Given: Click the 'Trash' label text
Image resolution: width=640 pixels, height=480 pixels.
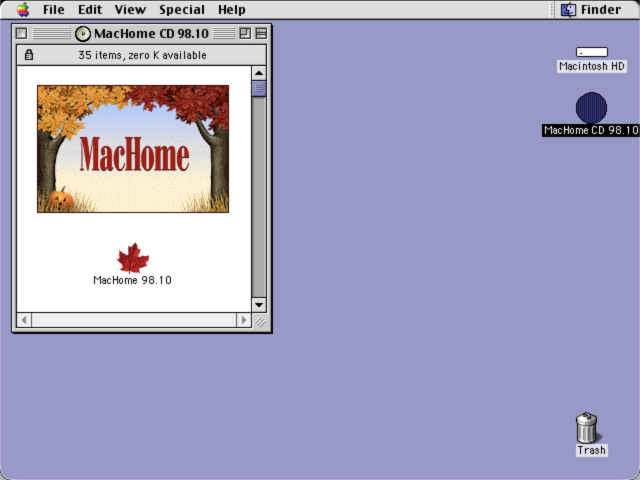Looking at the screenshot, I should (591, 450).
